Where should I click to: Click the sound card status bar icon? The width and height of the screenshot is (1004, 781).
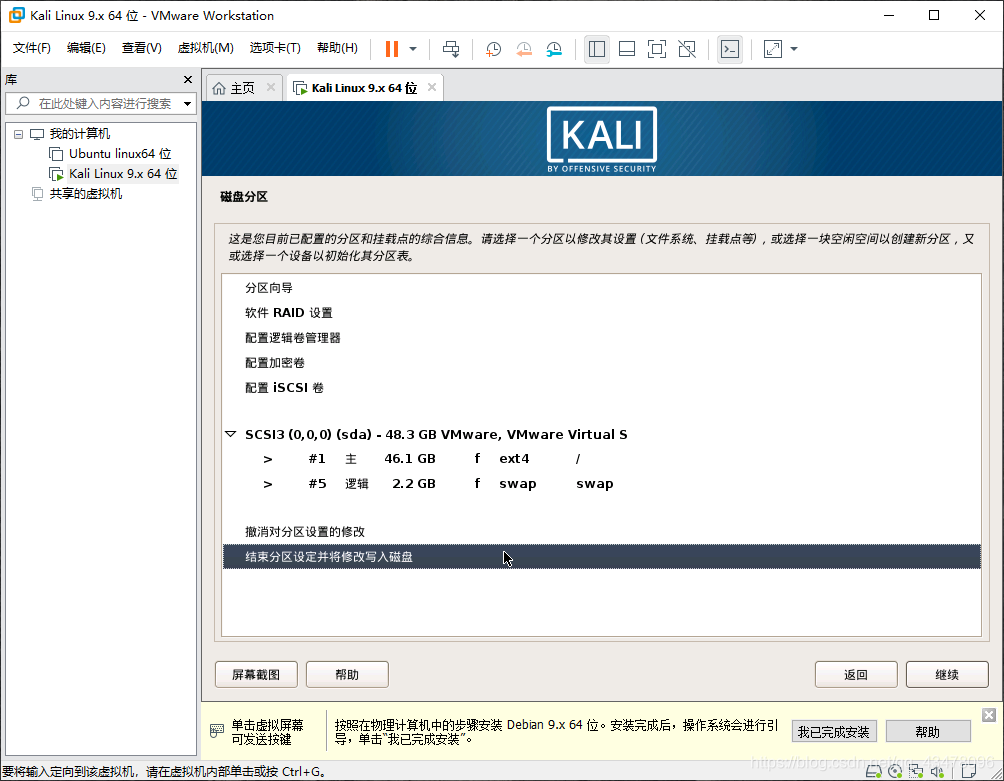pyautogui.click(x=937, y=771)
